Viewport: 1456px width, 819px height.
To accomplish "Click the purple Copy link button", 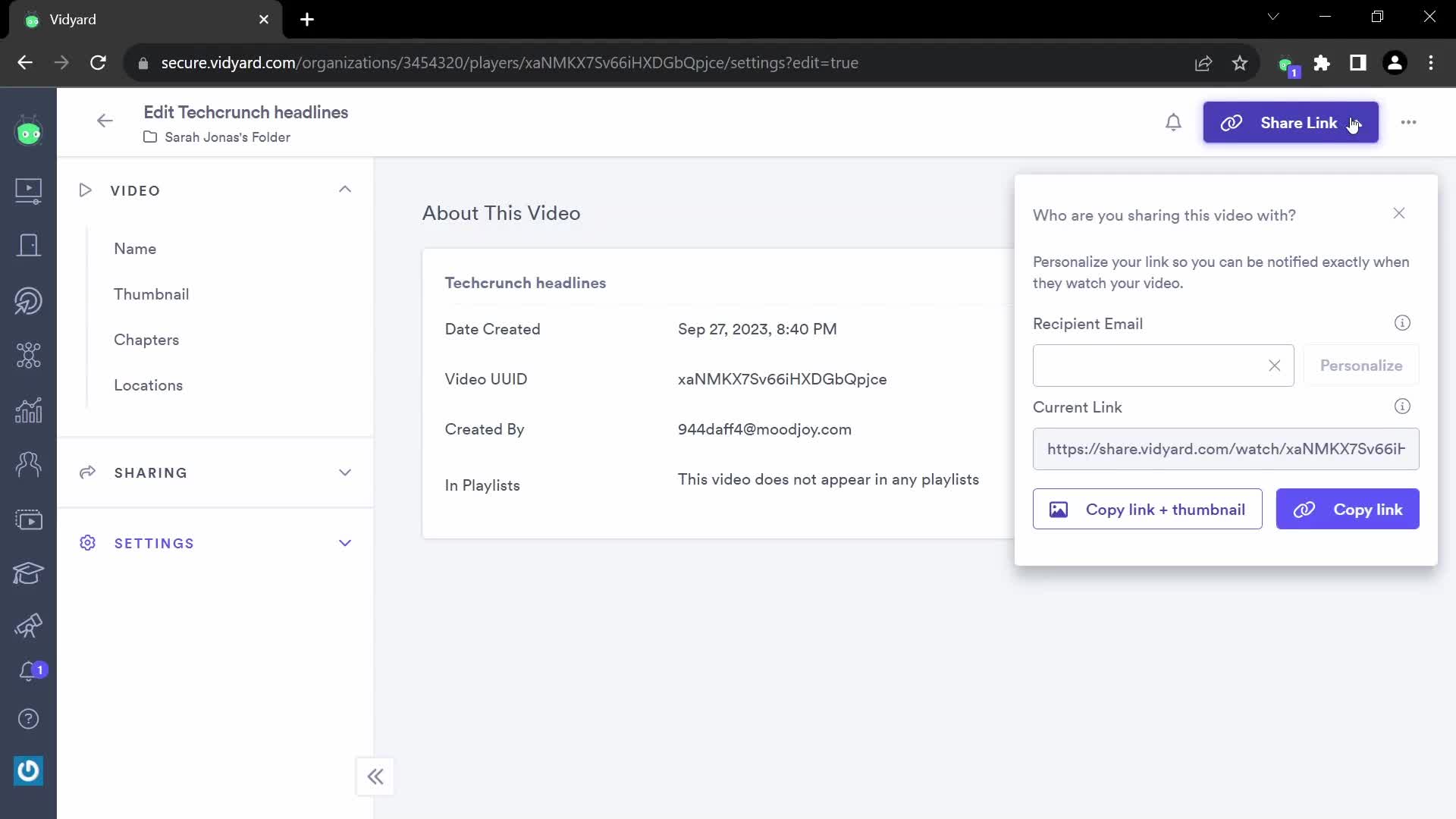I will coord(1348,509).
